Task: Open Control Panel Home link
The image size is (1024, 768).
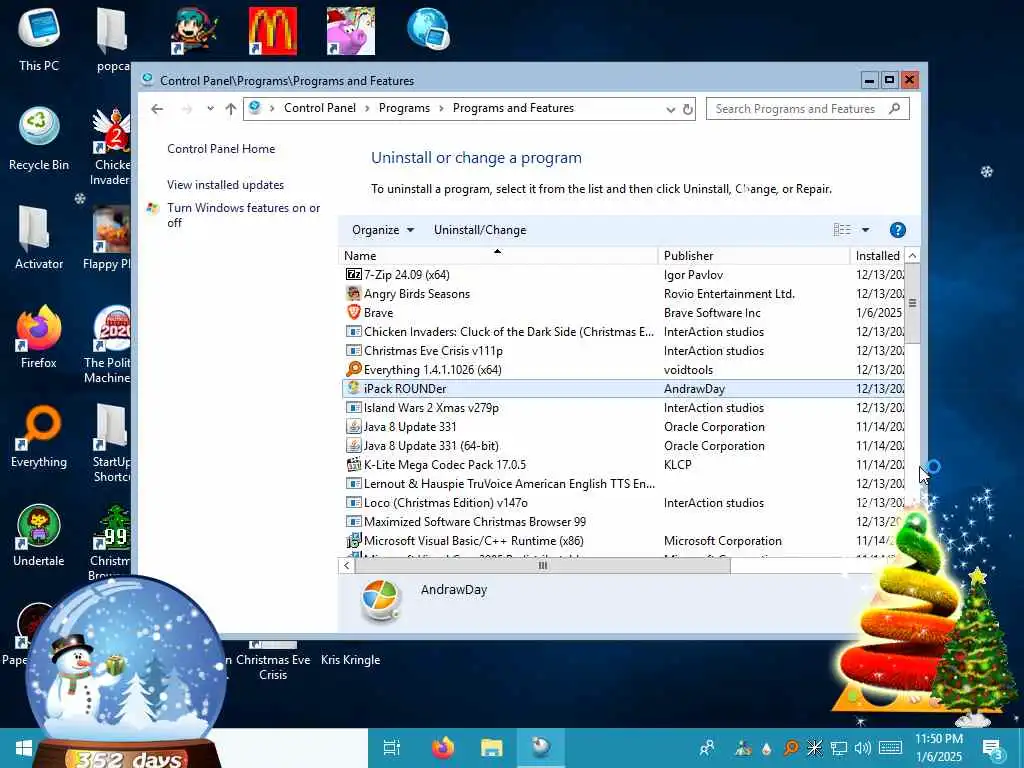Action: click(x=221, y=149)
